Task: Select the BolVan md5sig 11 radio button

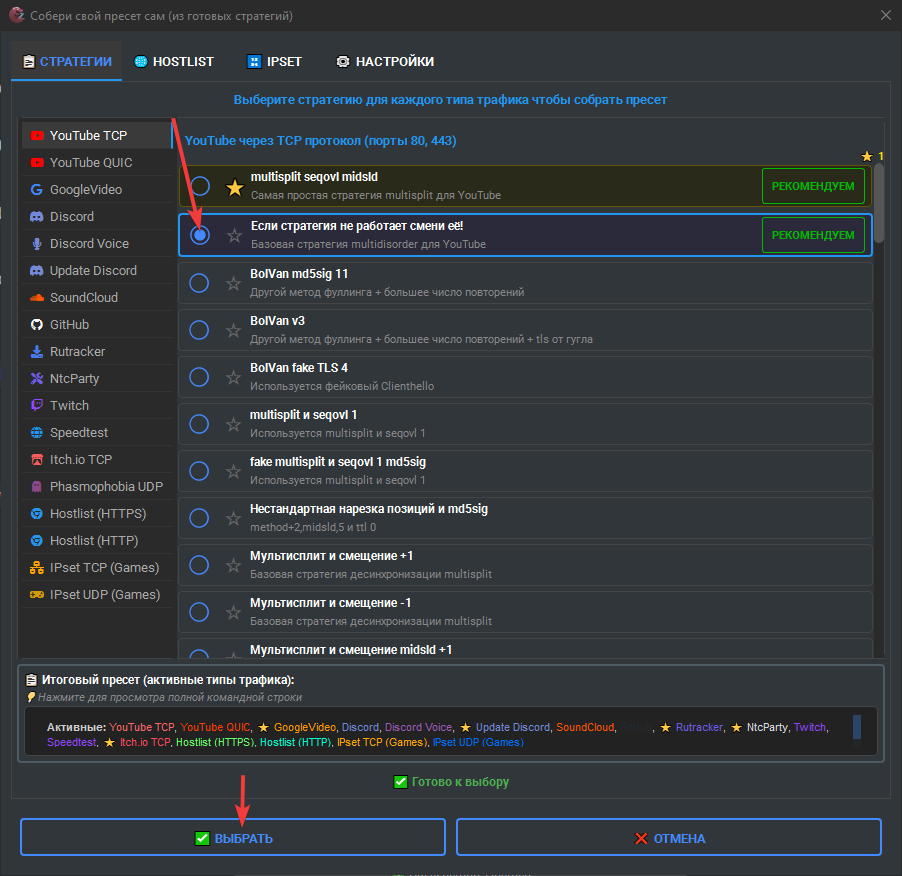Action: click(x=199, y=283)
